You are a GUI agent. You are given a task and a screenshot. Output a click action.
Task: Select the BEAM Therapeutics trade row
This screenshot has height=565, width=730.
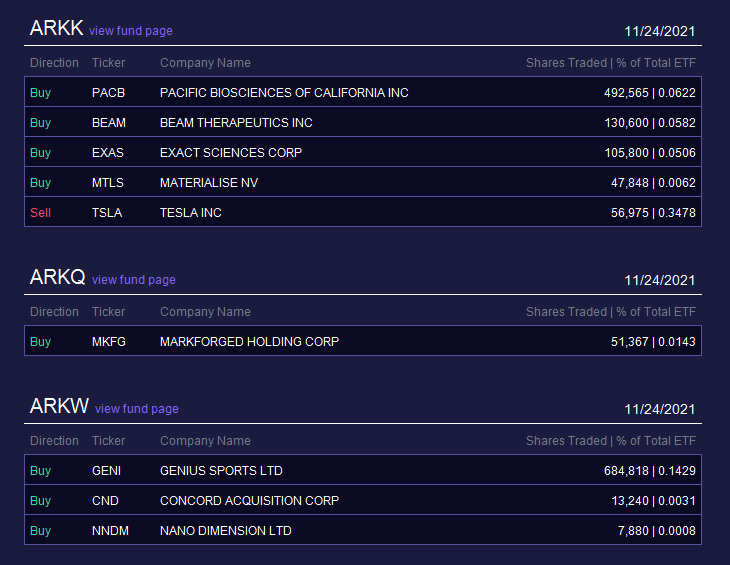pos(363,122)
